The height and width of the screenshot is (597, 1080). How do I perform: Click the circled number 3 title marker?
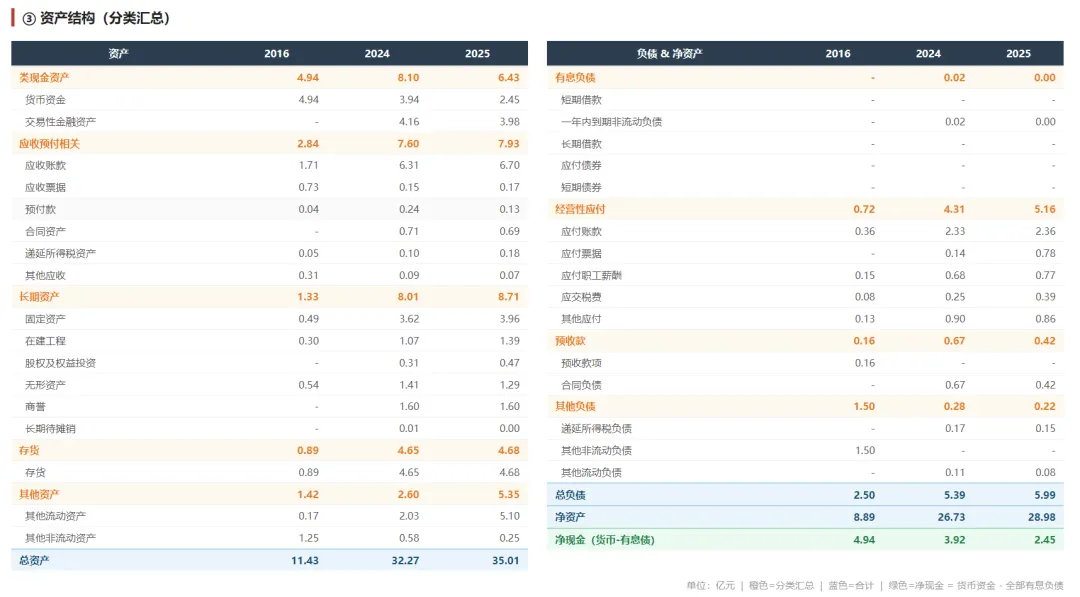coord(28,18)
